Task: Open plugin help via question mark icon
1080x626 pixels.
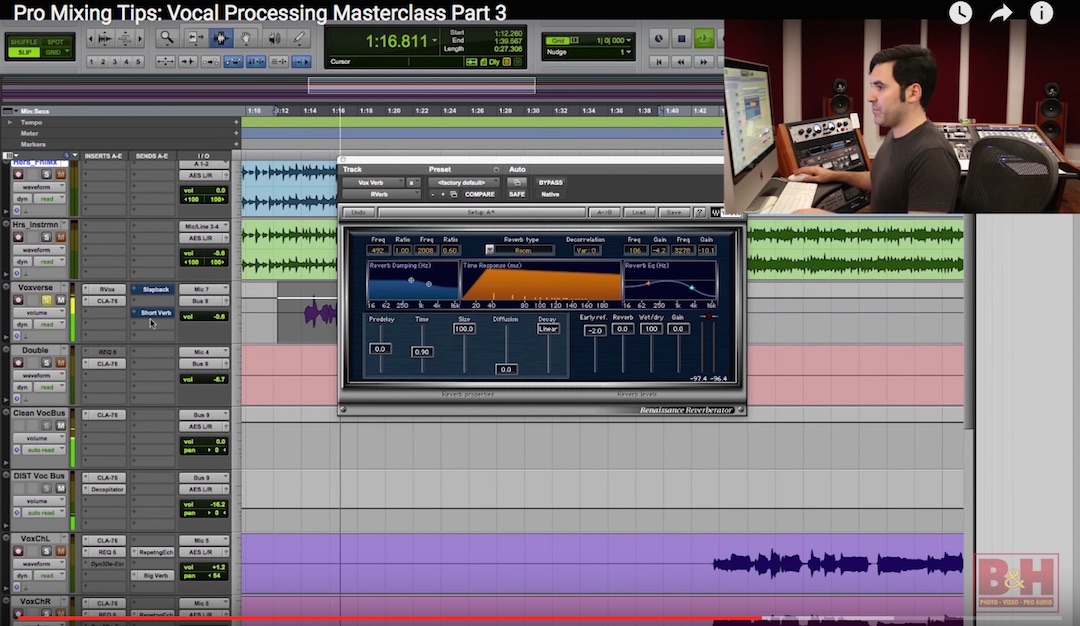Action: point(699,212)
